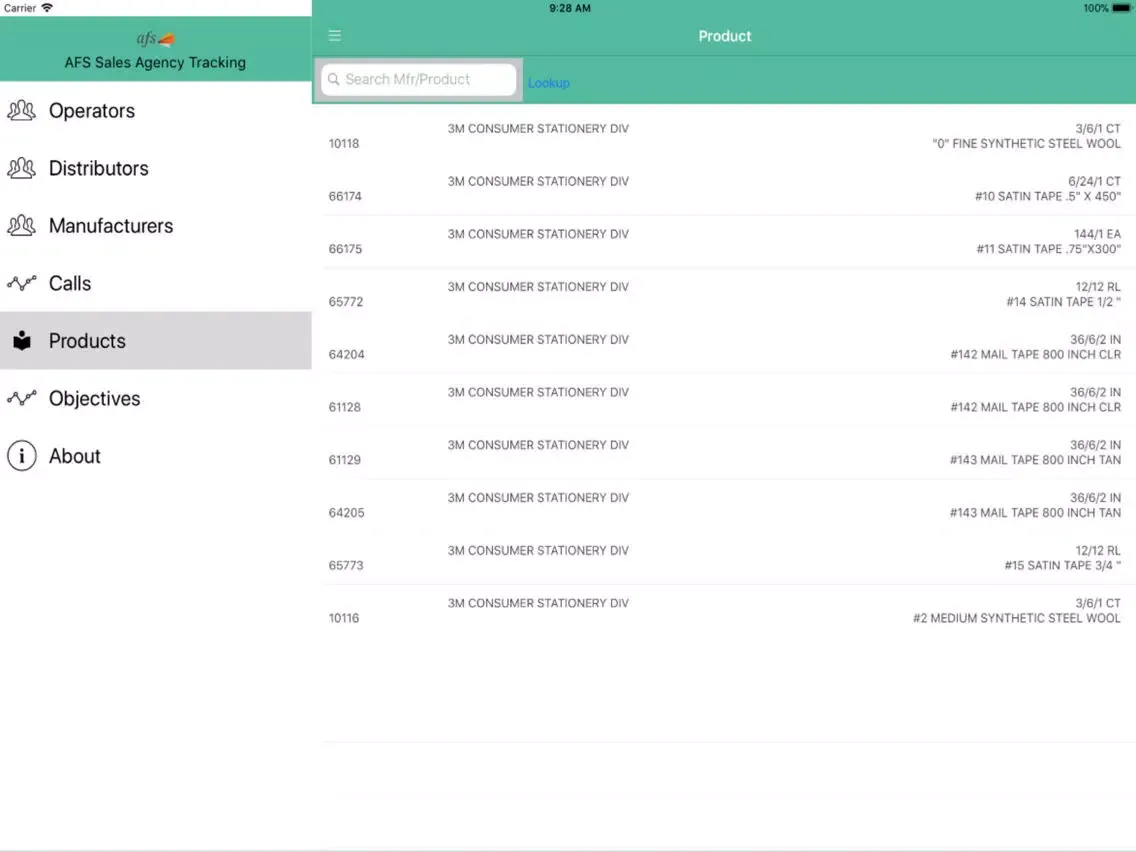This screenshot has height=852, width=1136.
Task: Click the Wi-Fi status icon
Action: coord(47,8)
